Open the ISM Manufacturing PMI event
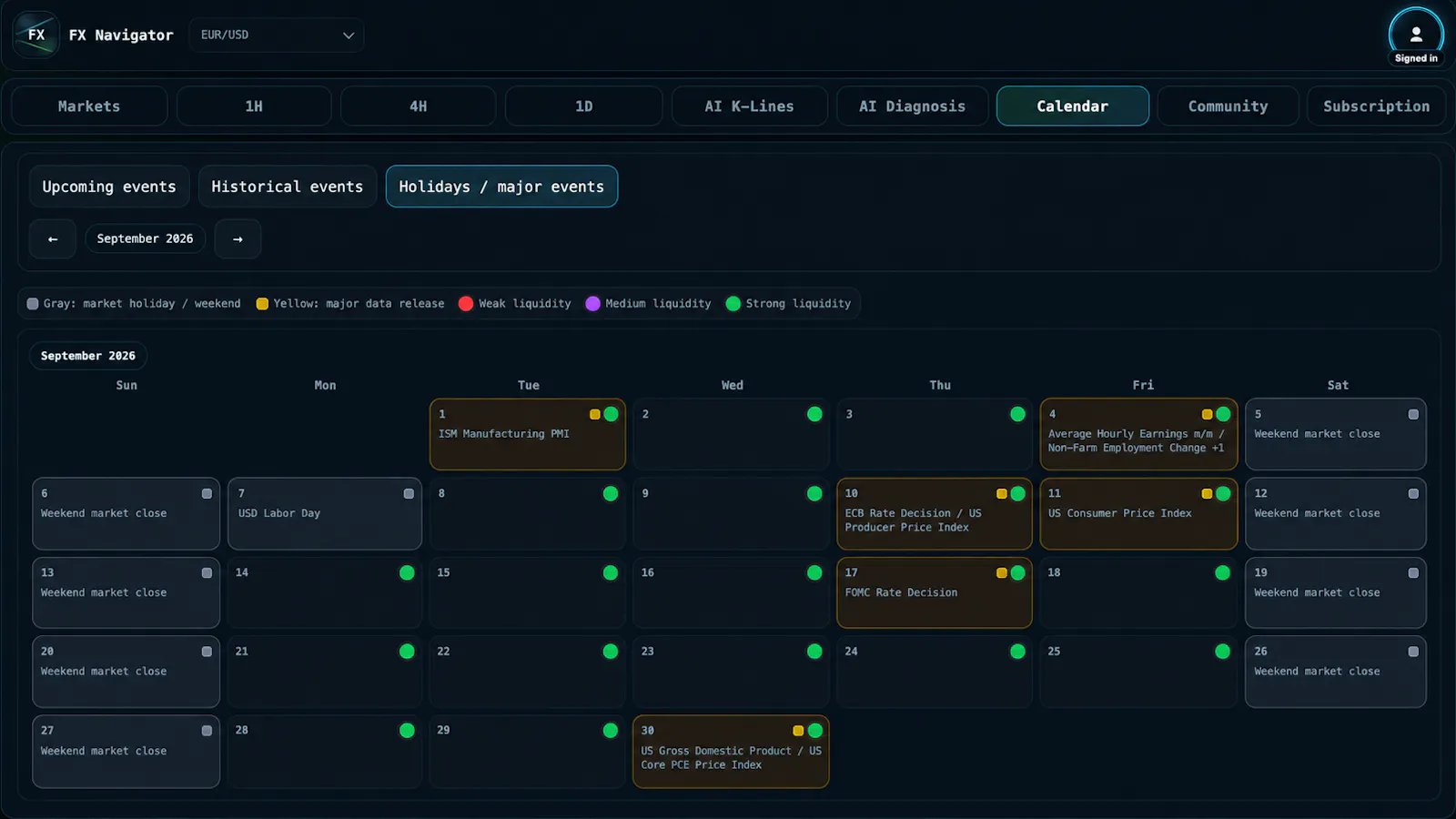 [x=528, y=434]
